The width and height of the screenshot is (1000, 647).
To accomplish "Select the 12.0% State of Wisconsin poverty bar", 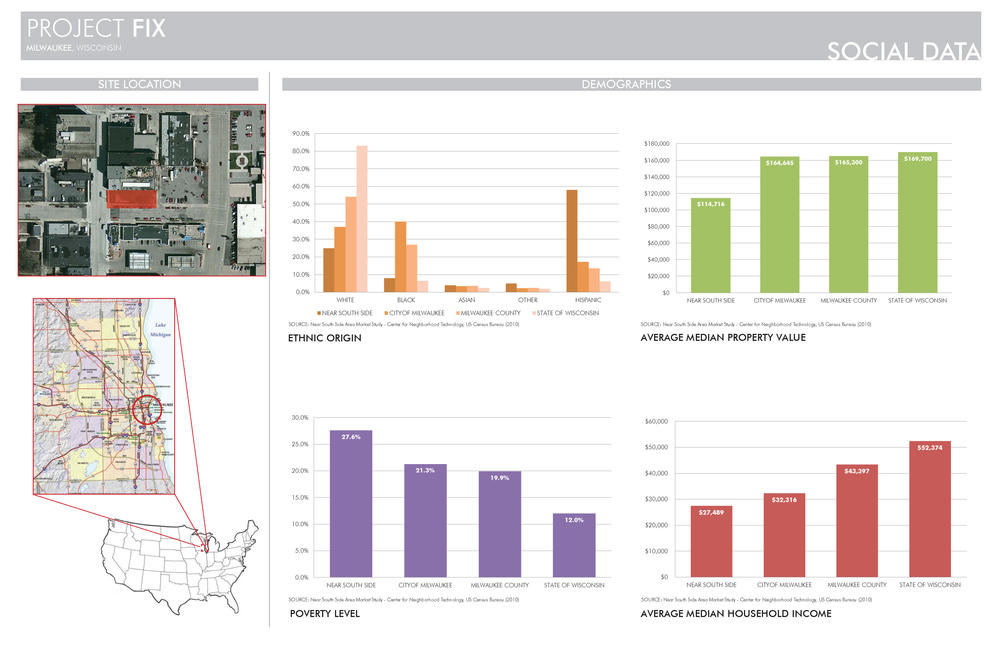I will pos(574,545).
